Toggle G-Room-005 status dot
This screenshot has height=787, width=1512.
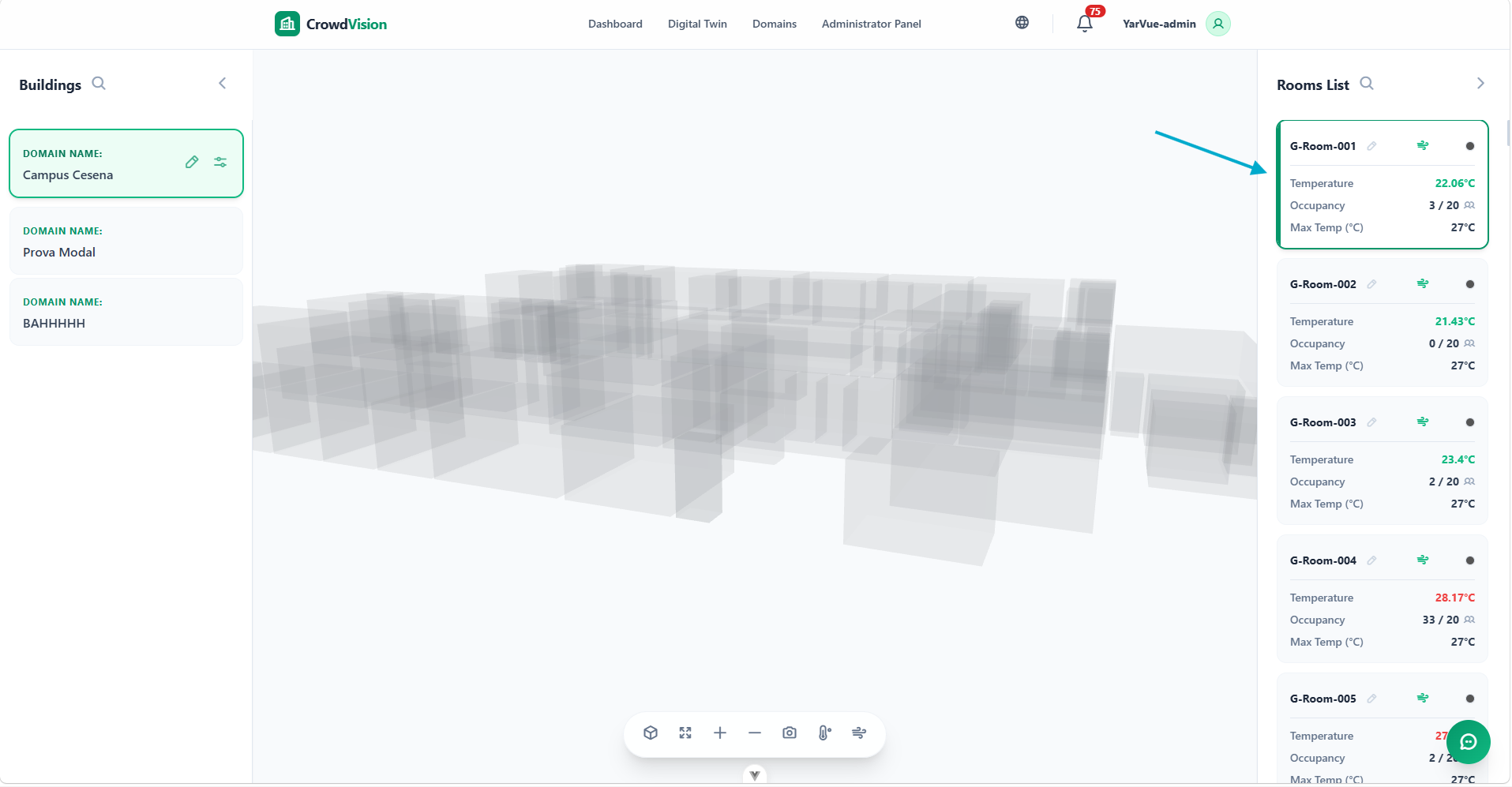1470,699
